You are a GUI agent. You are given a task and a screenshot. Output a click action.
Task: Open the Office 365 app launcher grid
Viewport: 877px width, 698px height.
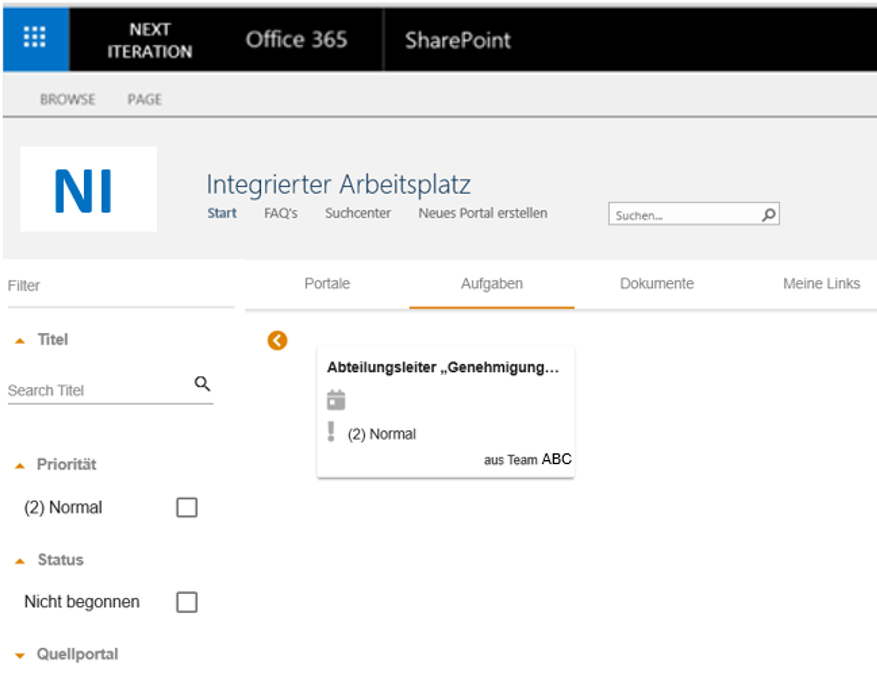35,38
